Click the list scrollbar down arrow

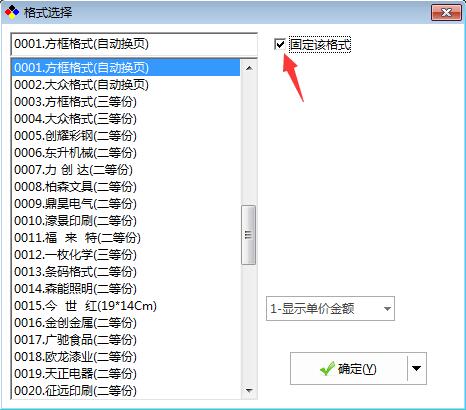pyautogui.click(x=249, y=391)
